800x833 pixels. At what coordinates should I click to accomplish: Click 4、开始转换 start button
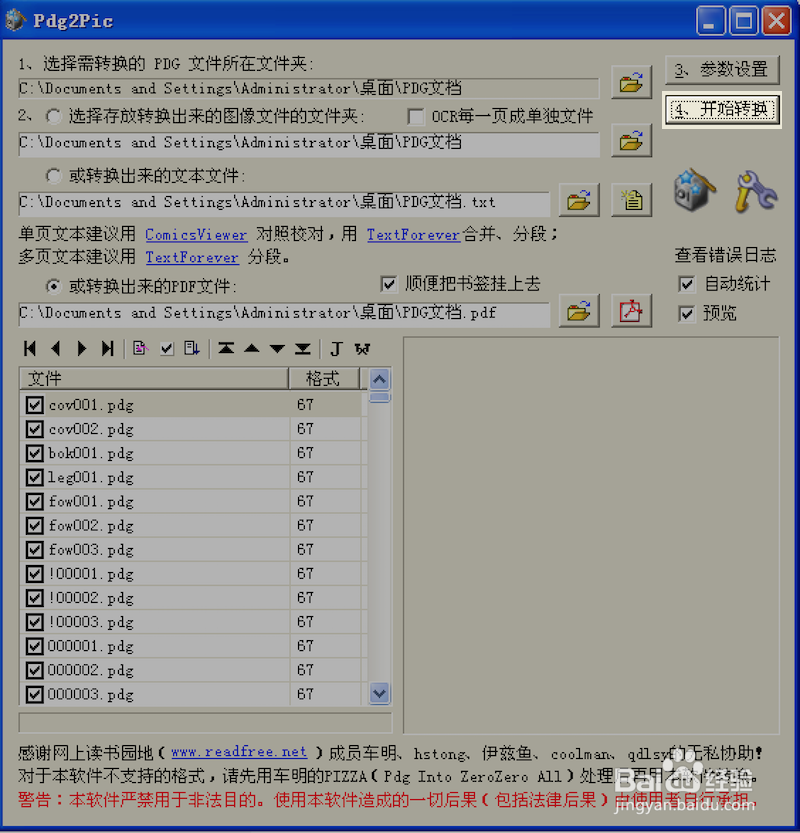(x=722, y=110)
